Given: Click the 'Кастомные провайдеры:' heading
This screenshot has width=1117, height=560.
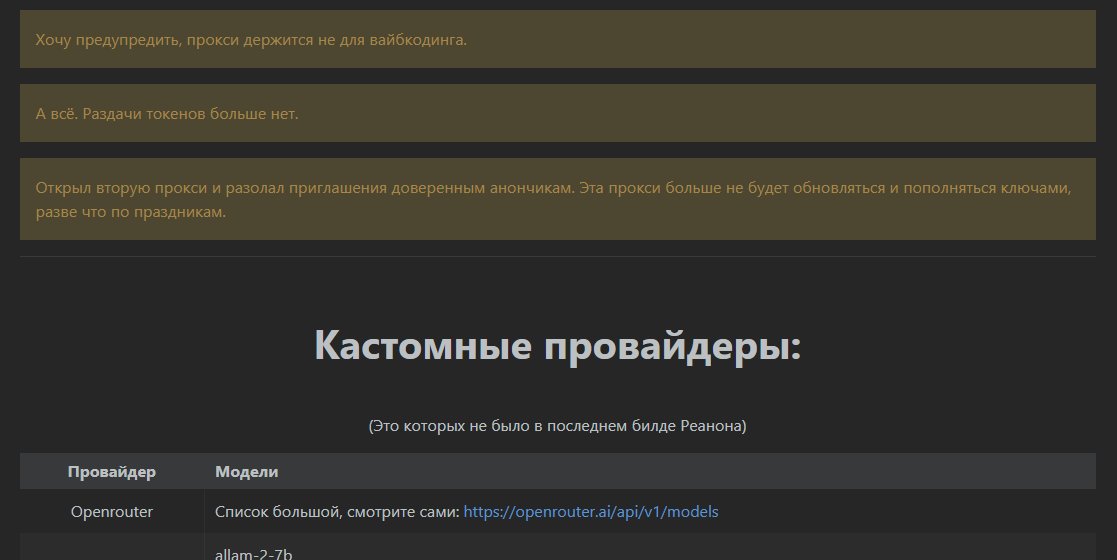Looking at the screenshot, I should point(558,346).
